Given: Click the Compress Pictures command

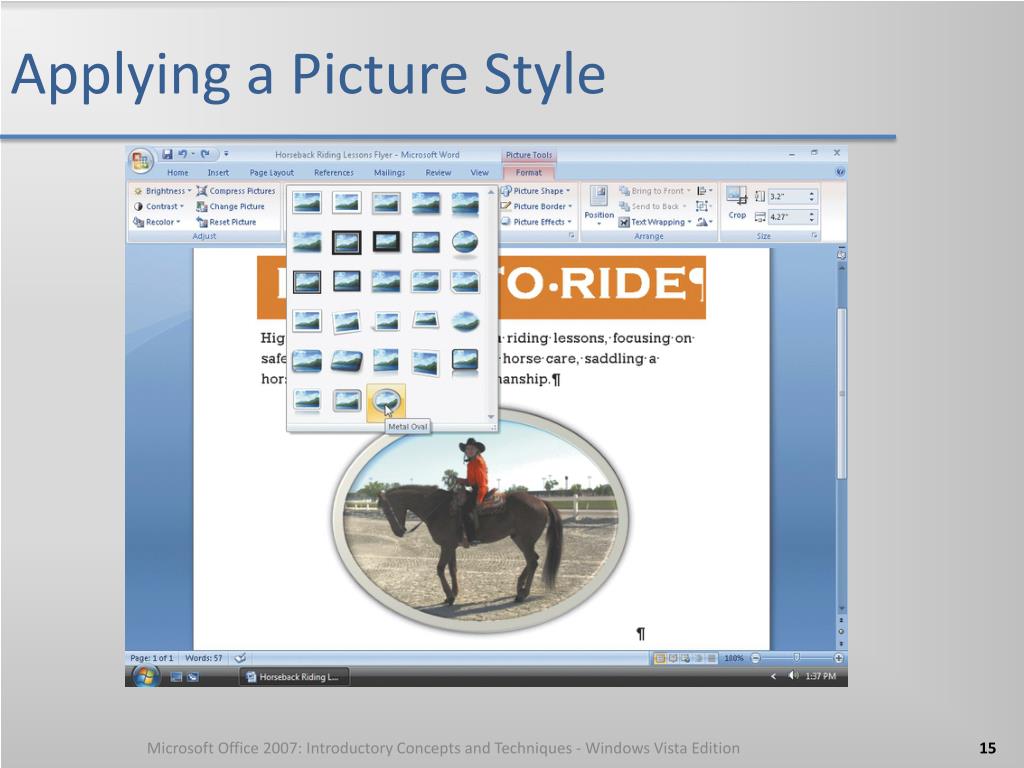Looking at the screenshot, I should coord(236,191).
